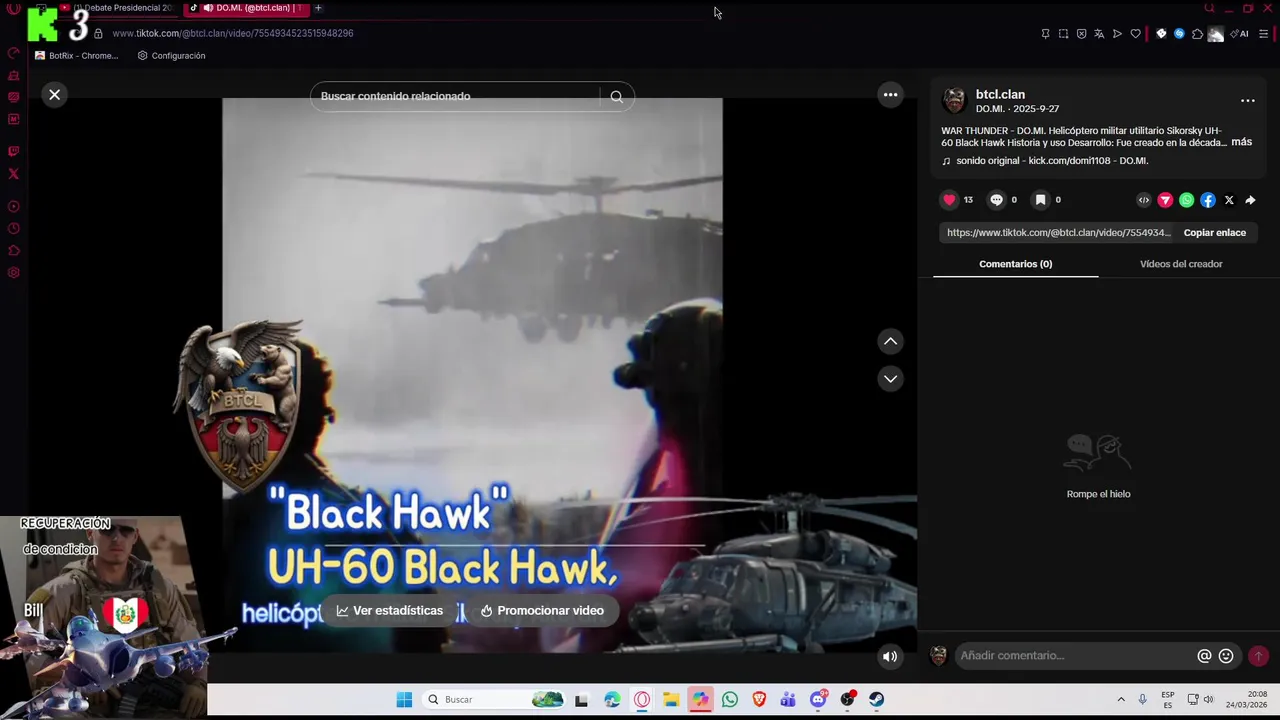The height and width of the screenshot is (720, 1280).
Task: Send to friends with red paper plane icon
Action: (1165, 200)
